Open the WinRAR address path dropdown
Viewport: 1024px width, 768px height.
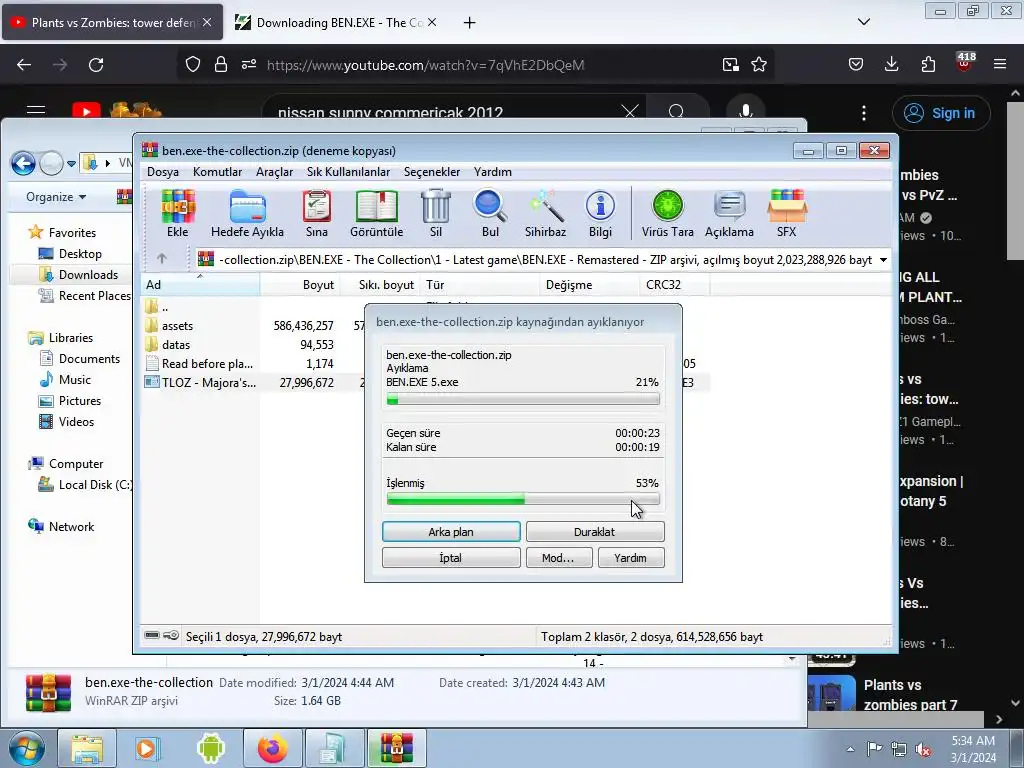pos(883,260)
